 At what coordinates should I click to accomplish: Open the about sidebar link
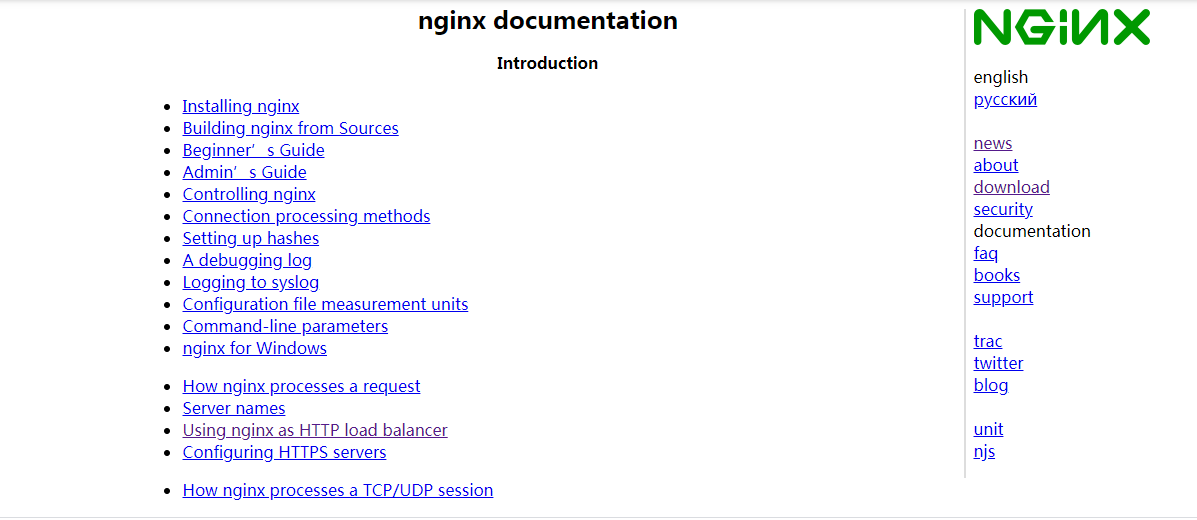point(995,165)
